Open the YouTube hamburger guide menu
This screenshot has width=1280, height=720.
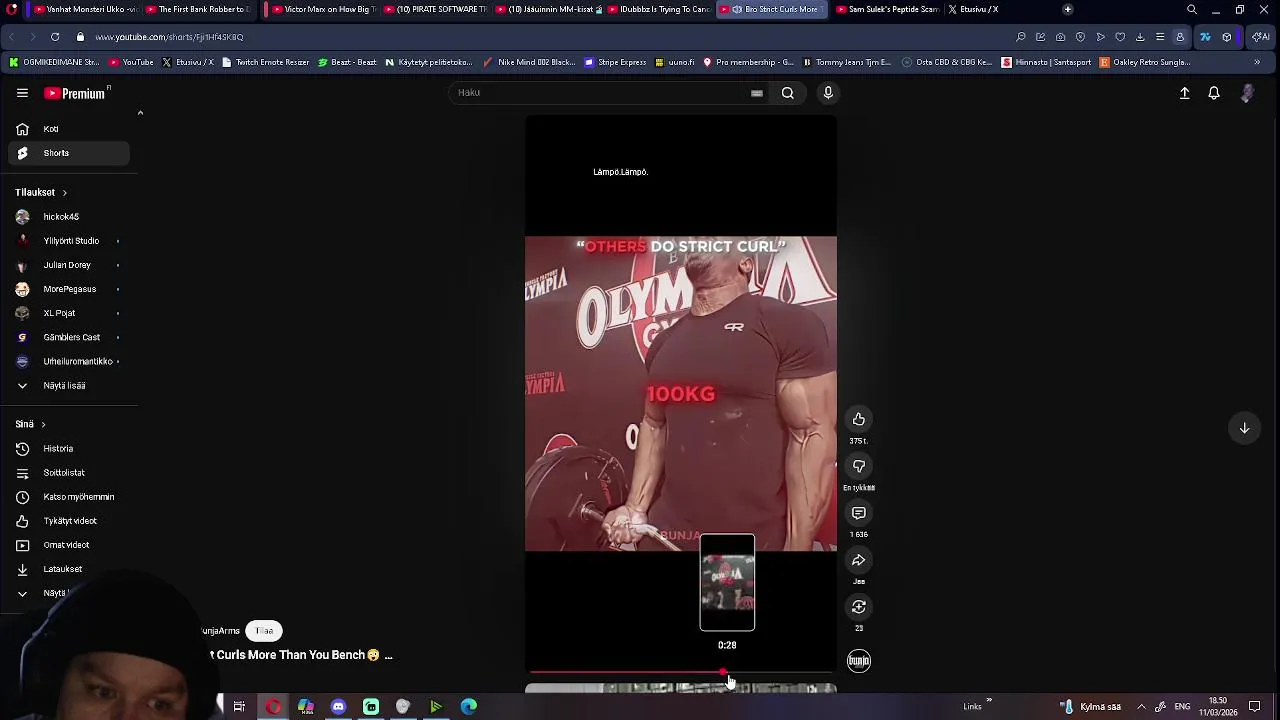click(x=22, y=93)
